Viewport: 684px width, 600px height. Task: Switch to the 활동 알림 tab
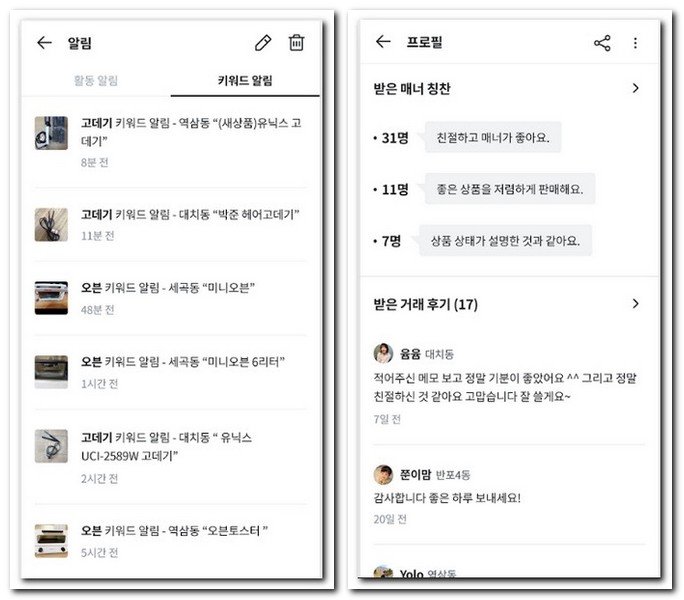coord(96,80)
